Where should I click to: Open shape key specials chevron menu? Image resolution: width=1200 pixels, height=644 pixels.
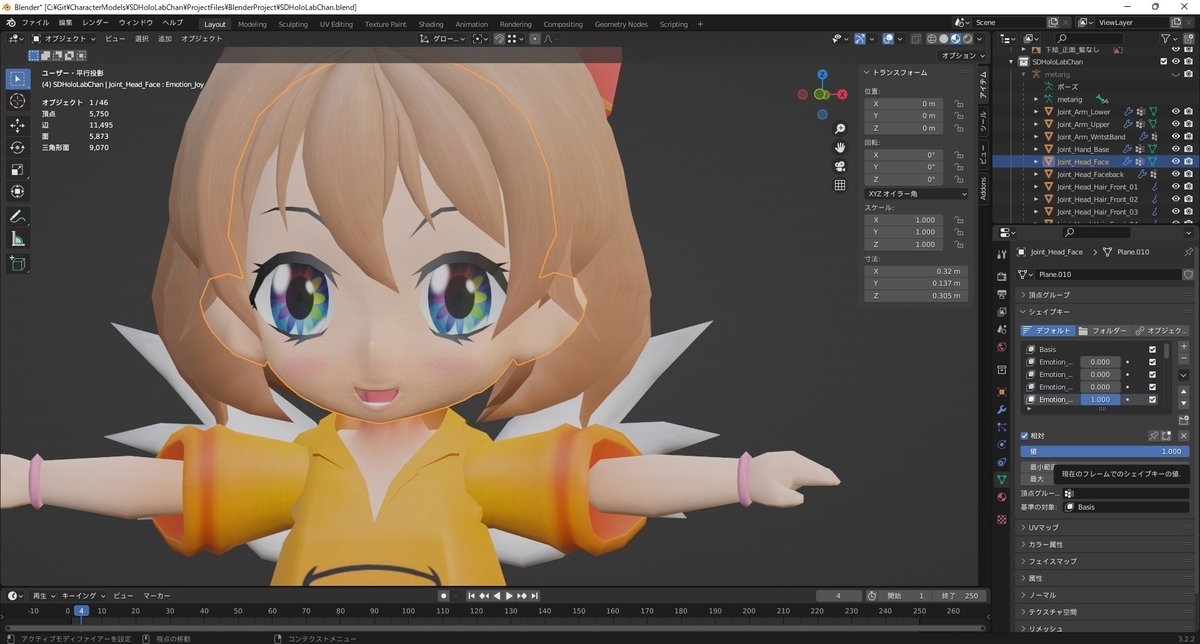tap(1184, 375)
